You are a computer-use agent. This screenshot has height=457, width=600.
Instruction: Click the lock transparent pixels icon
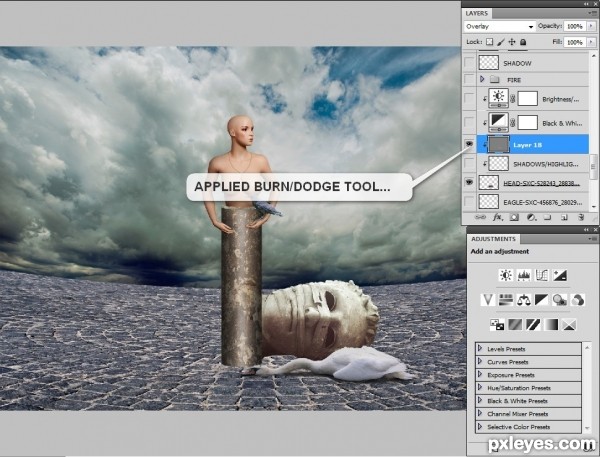click(x=489, y=41)
